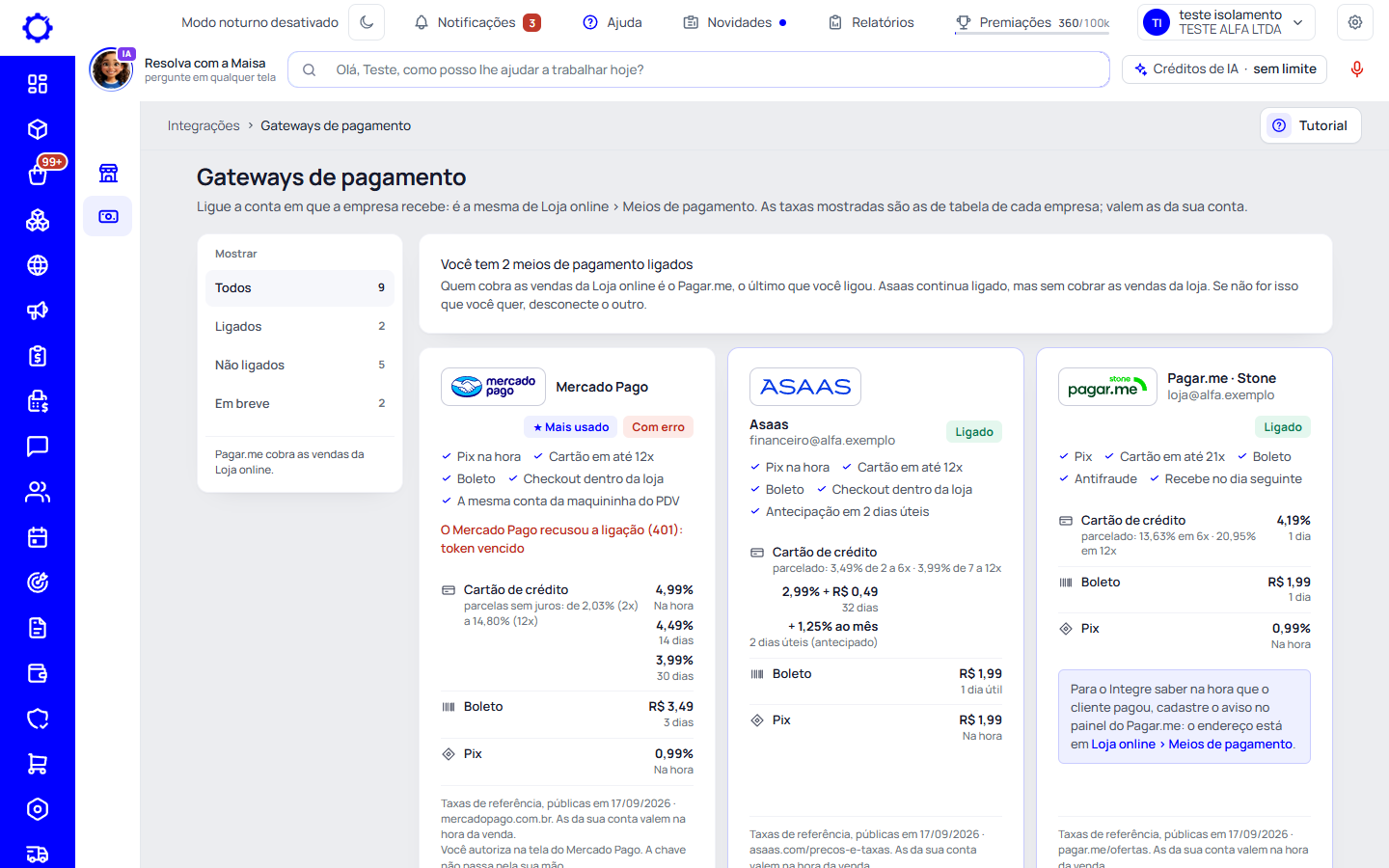The width and height of the screenshot is (1389, 868).
Task: Click the app logo in sidebar
Action: [38, 28]
